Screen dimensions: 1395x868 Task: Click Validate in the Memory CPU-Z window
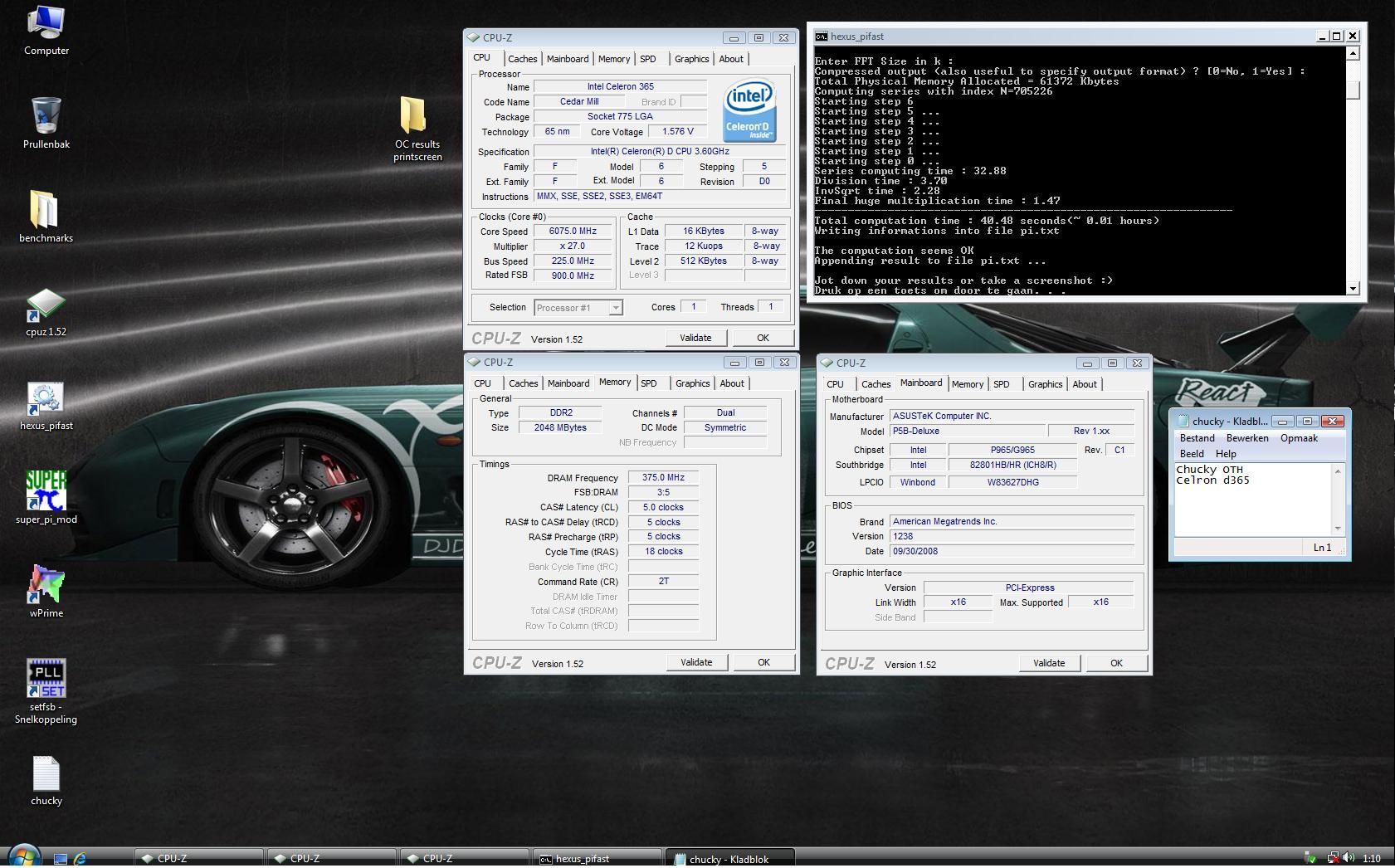696,662
